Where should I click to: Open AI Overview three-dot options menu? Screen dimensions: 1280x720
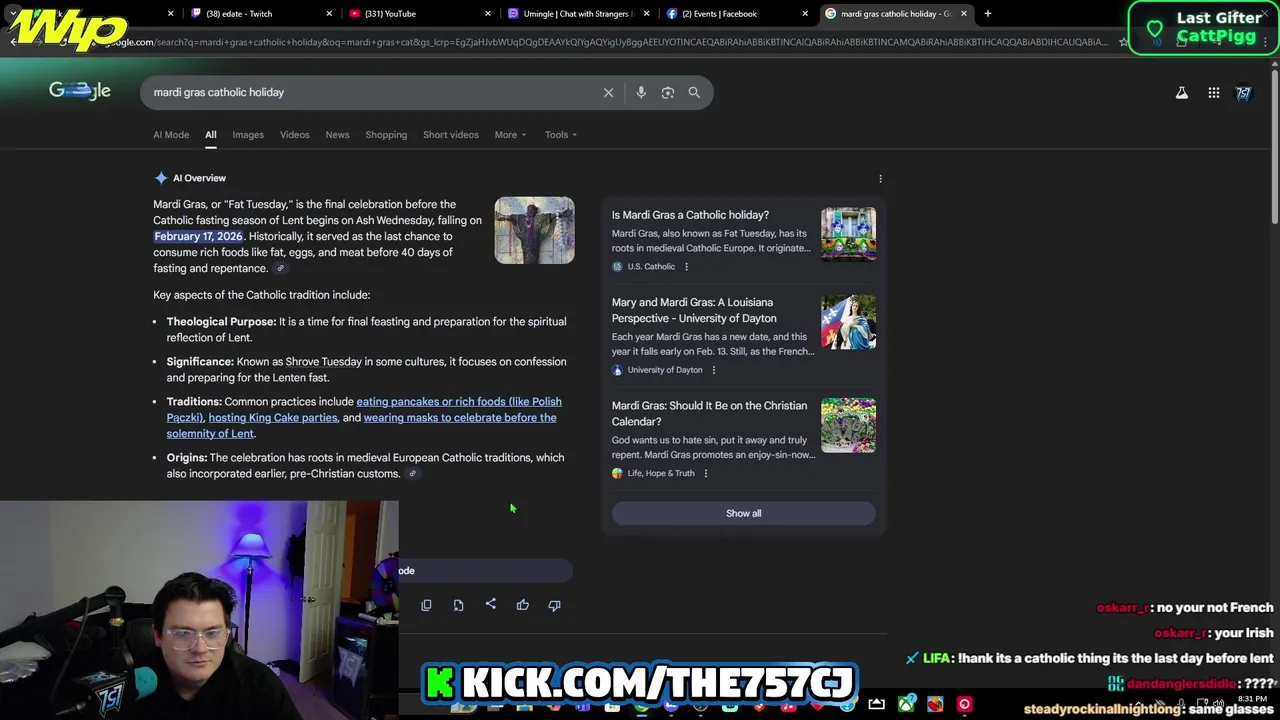point(880,178)
